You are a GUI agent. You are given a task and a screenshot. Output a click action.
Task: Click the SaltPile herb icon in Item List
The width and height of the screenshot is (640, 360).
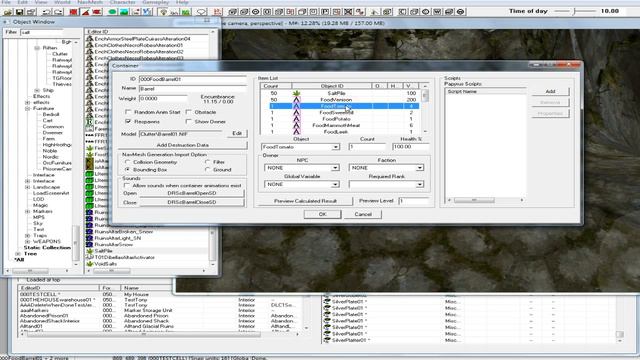pos(296,93)
